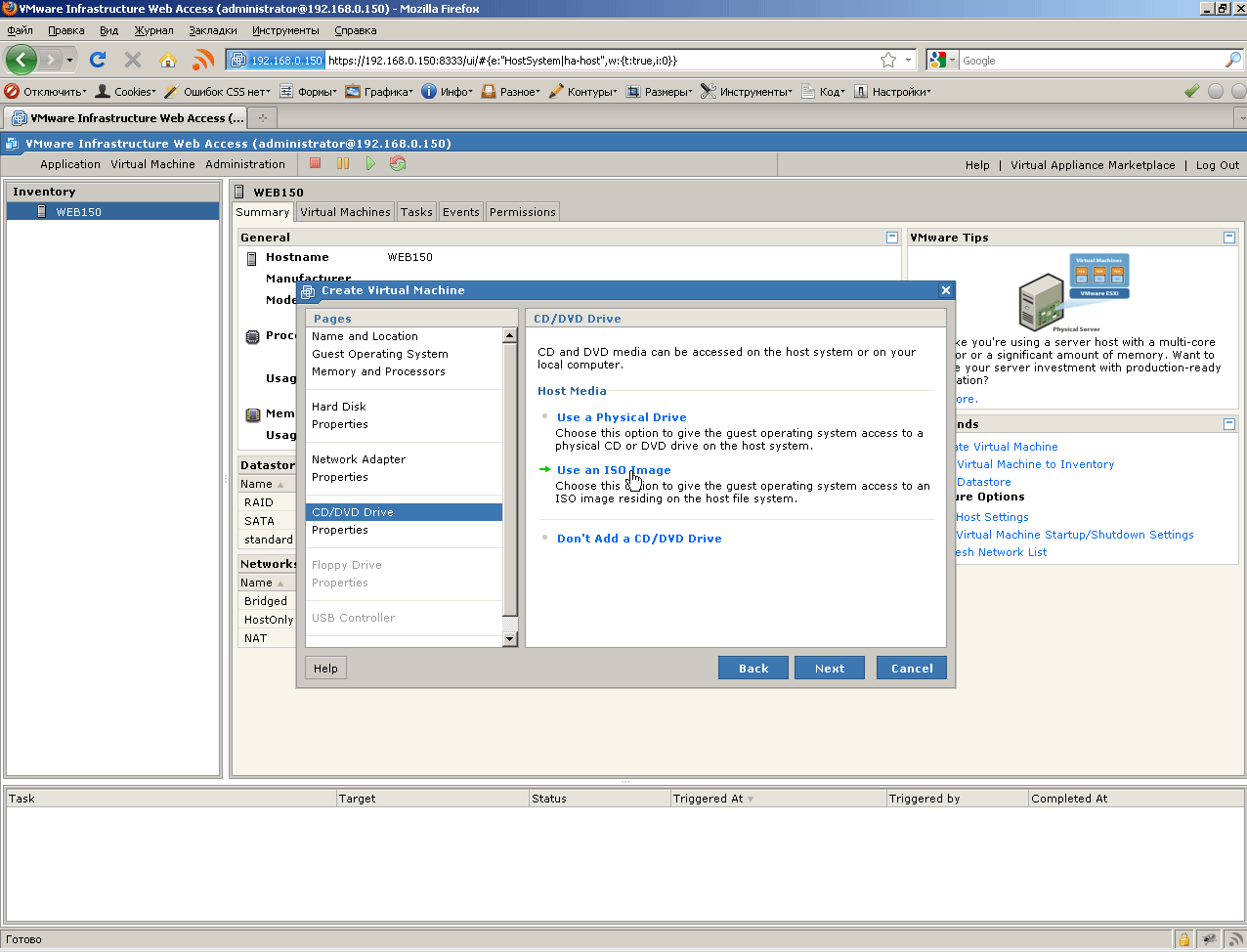1247x952 pixels.
Task: Switch to the Permissions tab
Action: [x=523, y=212]
